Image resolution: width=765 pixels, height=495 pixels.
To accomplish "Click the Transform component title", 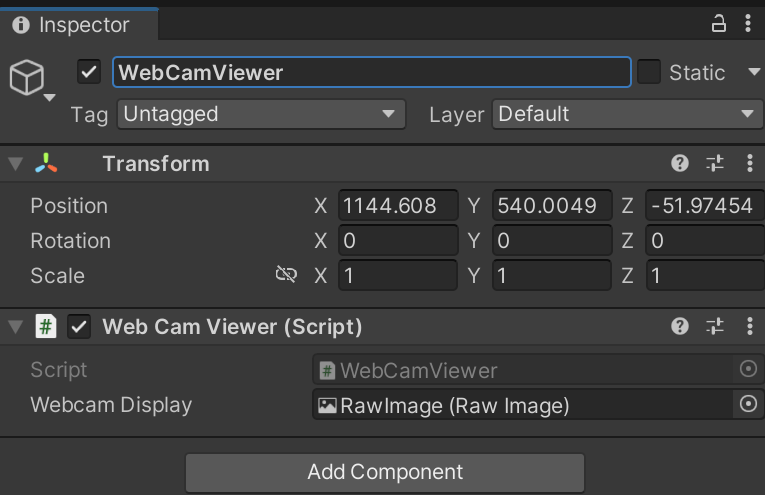I will [x=156, y=164].
